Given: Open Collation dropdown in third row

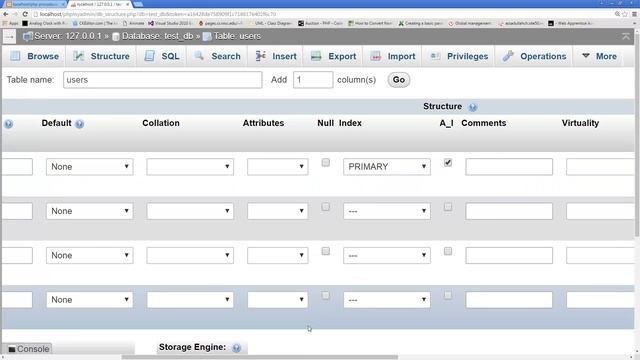Looking at the screenshot, I should (x=190, y=256).
